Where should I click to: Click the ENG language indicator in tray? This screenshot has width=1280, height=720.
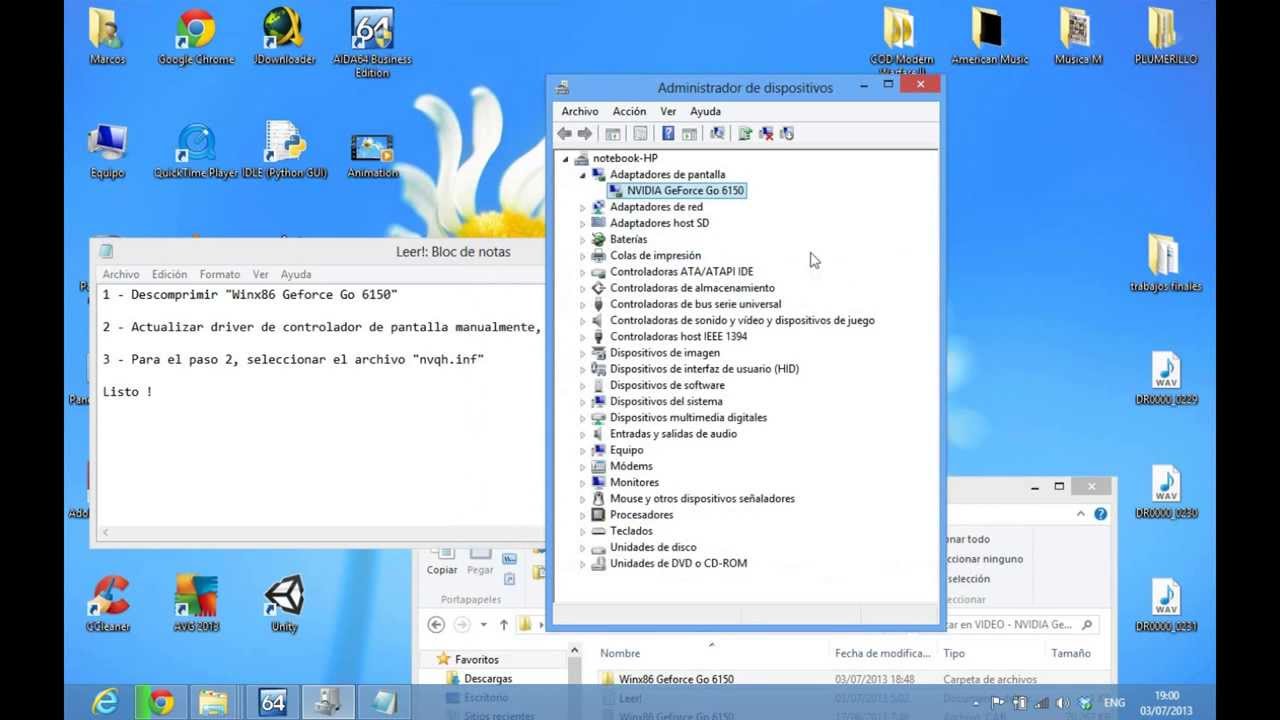coord(1114,703)
